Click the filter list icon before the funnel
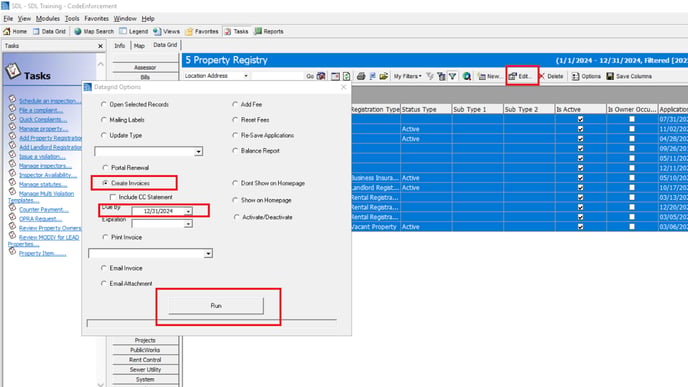This screenshot has width=688, height=387. (x=441, y=76)
